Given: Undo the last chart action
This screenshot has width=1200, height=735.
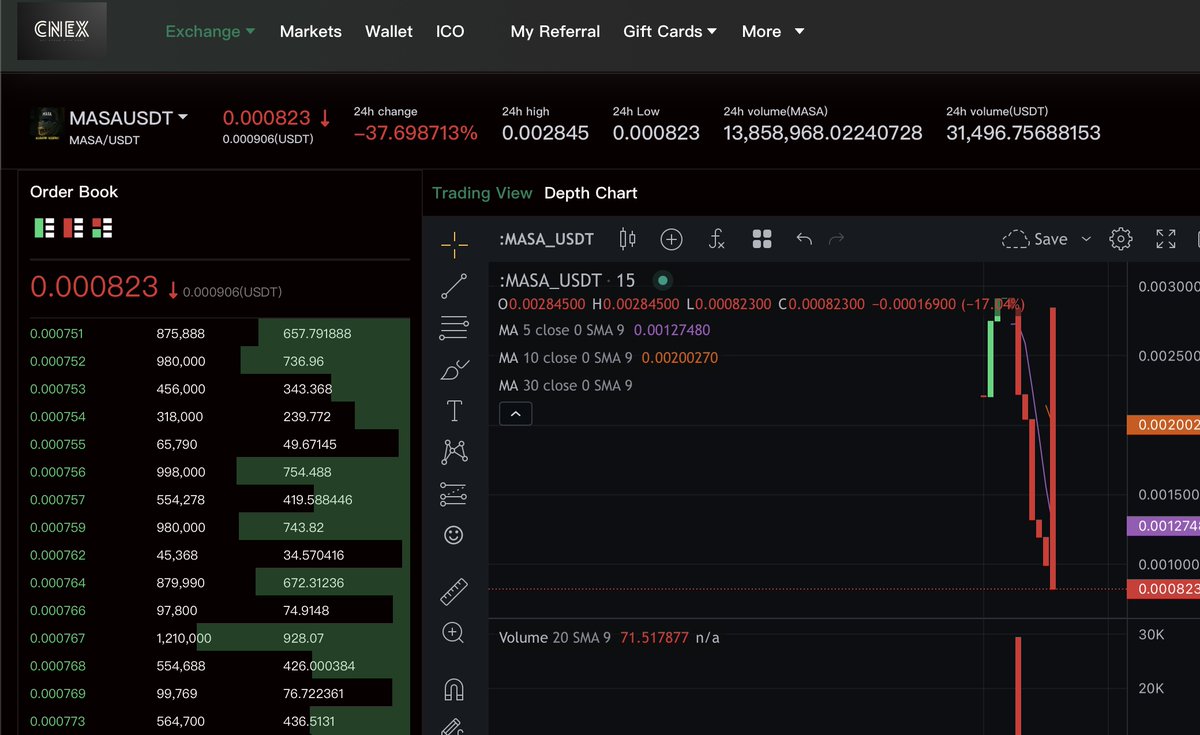Looking at the screenshot, I should (804, 239).
